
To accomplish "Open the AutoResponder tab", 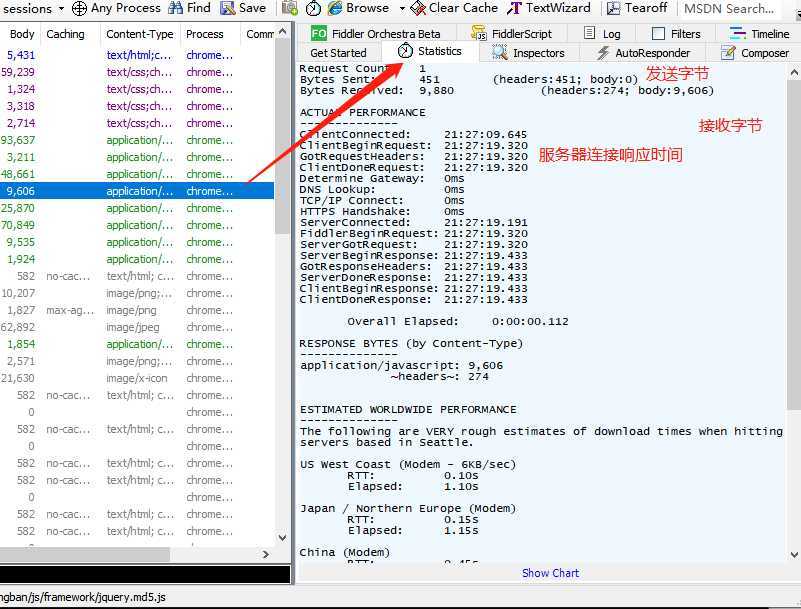I will click(643, 53).
